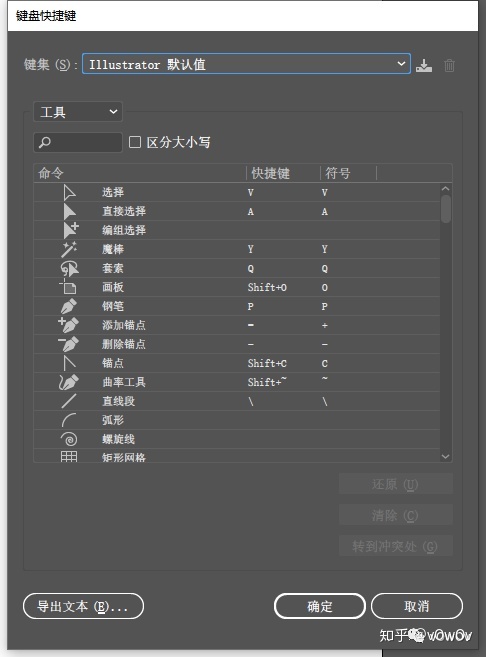Image resolution: width=486 pixels, height=657 pixels.
Task: Click the 确定 button
Action: (x=320, y=606)
